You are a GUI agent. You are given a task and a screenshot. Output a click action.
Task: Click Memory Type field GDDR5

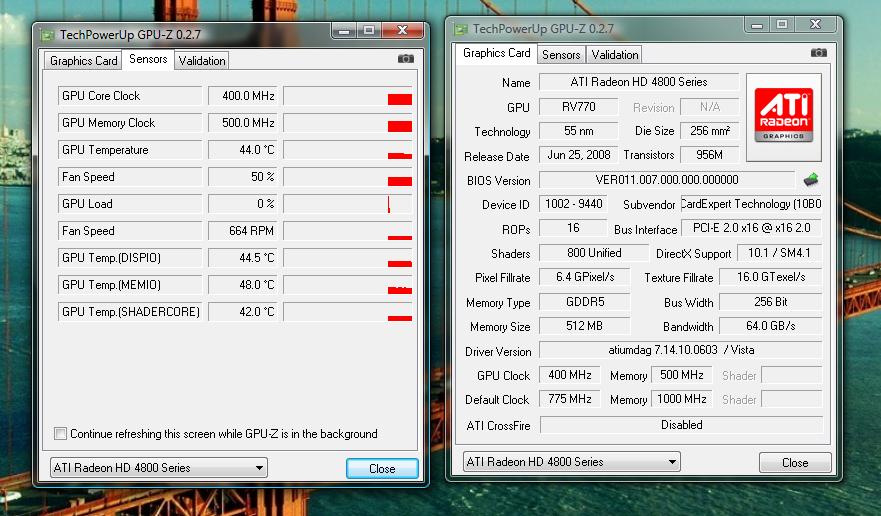pos(585,301)
